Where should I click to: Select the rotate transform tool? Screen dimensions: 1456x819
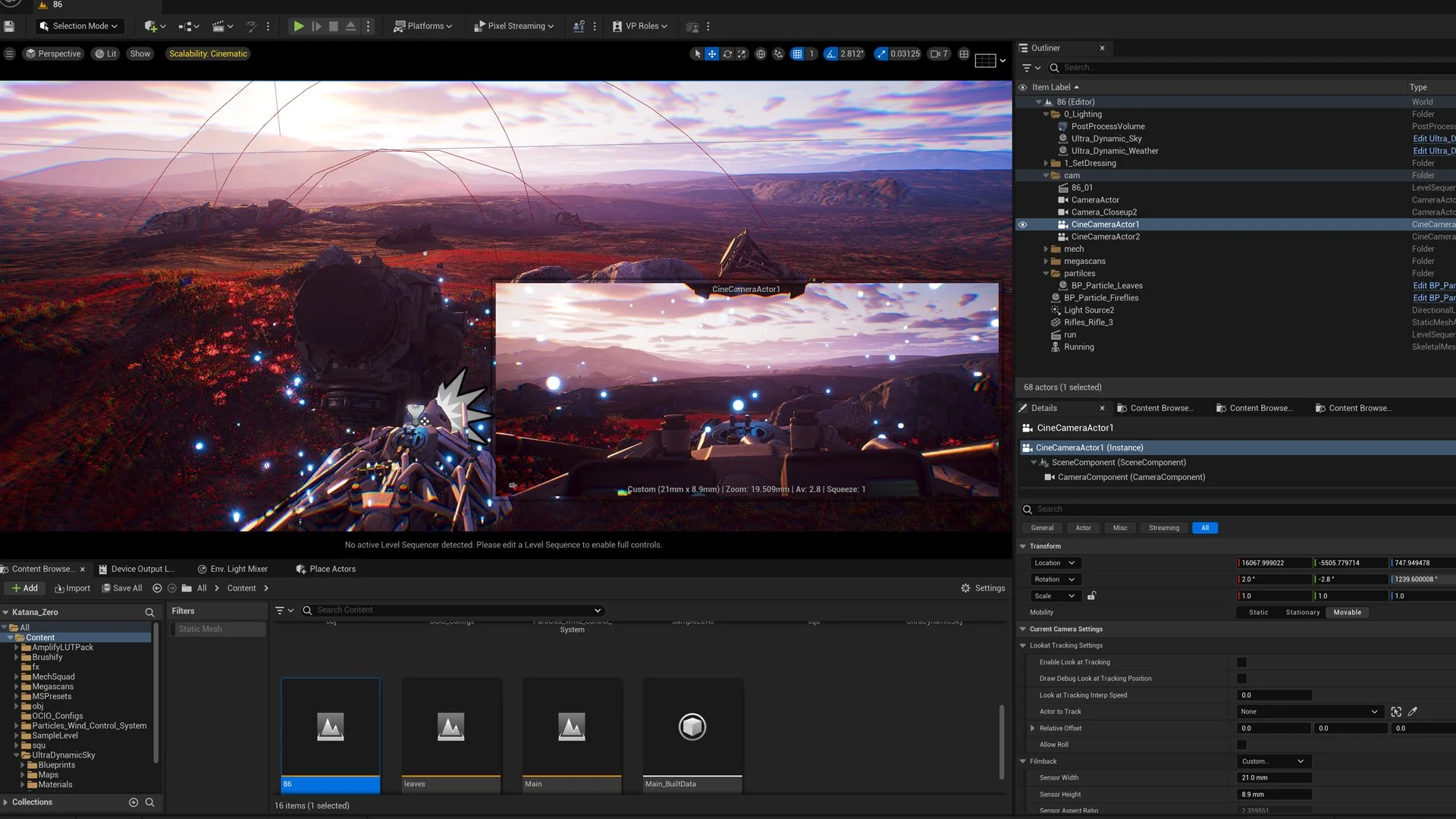727,54
